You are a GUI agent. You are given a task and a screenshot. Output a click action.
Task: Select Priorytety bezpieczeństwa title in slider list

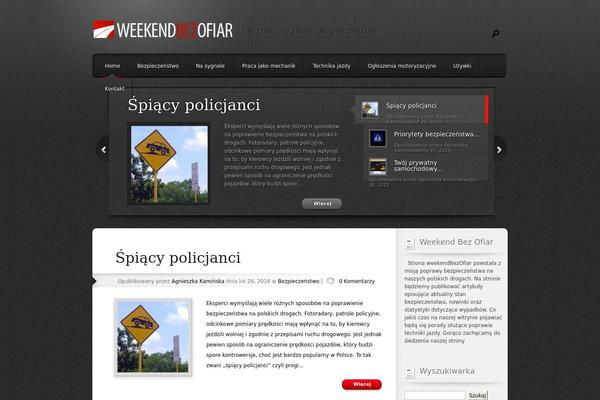436,134
